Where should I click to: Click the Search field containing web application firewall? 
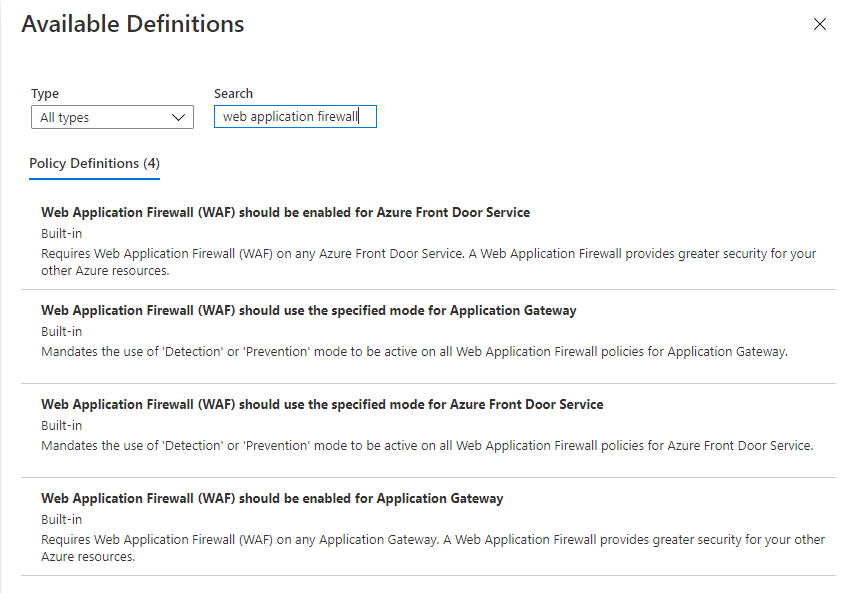(x=295, y=117)
